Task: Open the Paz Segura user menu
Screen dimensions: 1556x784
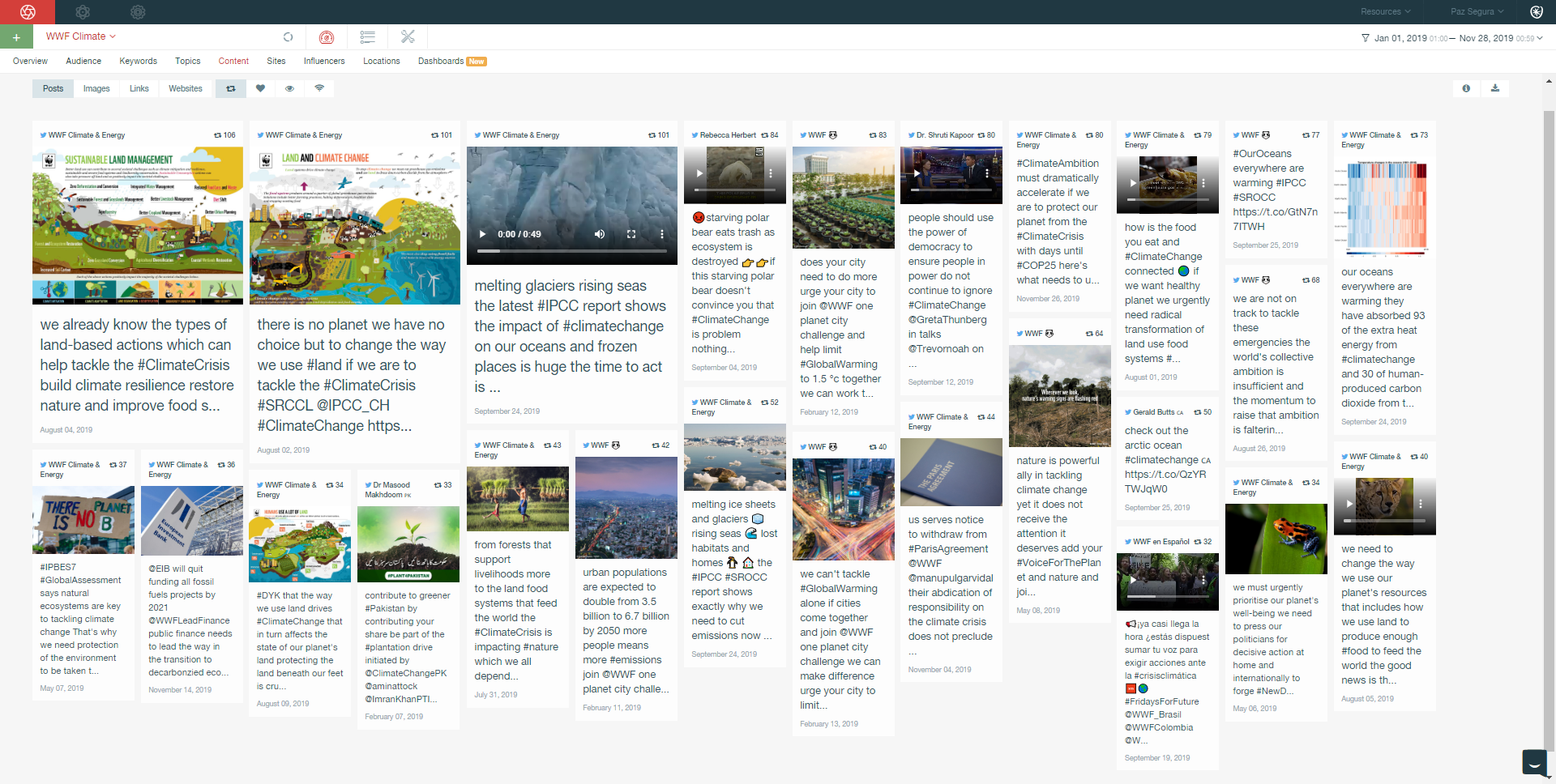Action: pos(1477,12)
